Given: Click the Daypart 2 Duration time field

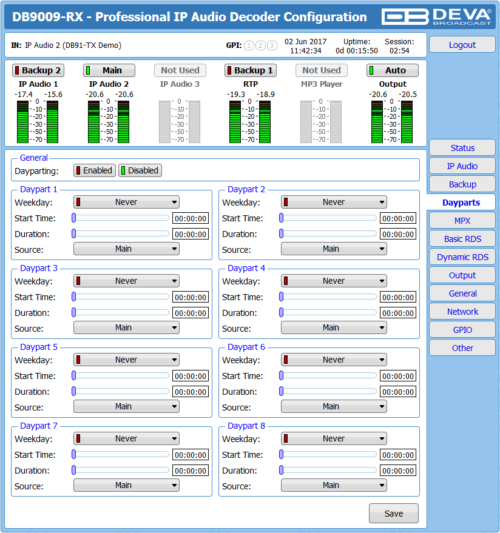Looking at the screenshot, I should pos(398,234).
